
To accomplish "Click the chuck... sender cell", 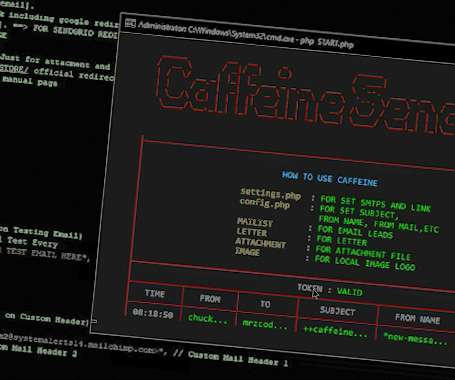I will pyautogui.click(x=208, y=319).
